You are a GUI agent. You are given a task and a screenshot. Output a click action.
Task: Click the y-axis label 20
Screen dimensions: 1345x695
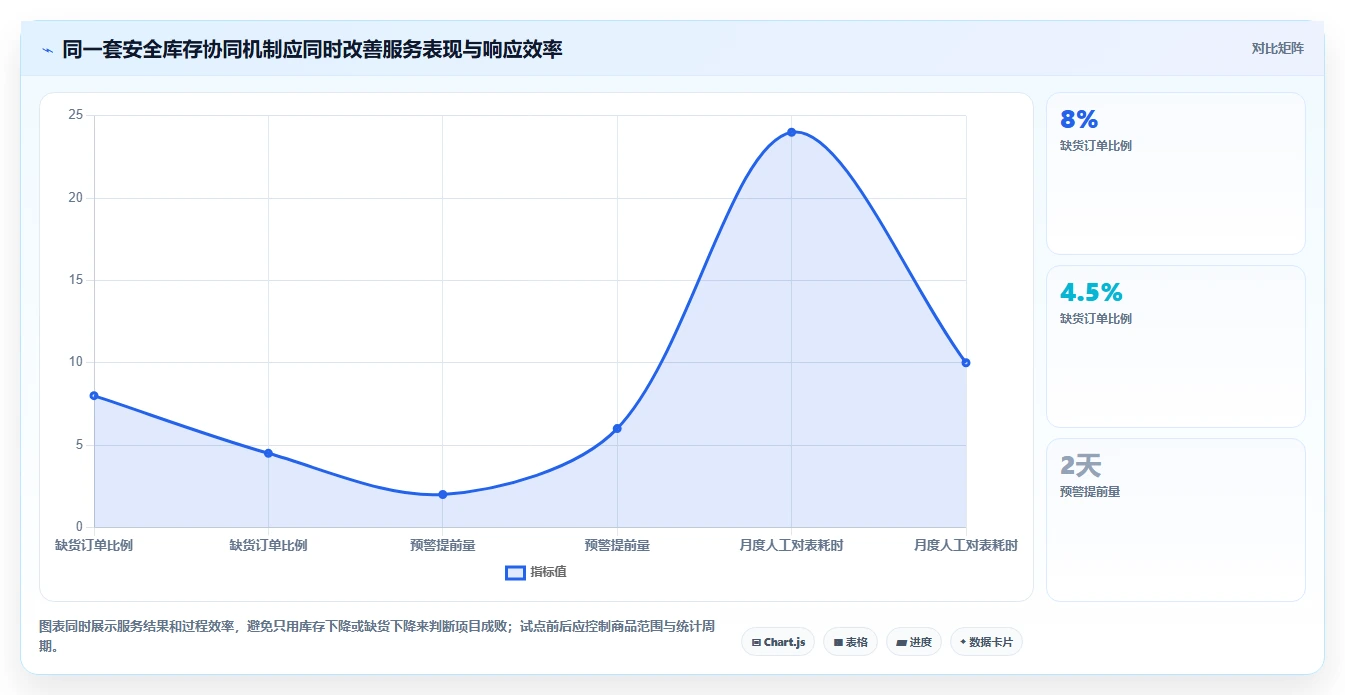75,198
